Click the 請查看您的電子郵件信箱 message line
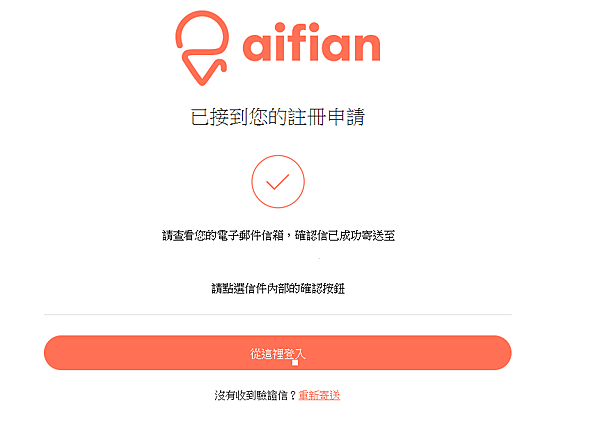Viewport: 600px width, 426px height. coord(226,236)
